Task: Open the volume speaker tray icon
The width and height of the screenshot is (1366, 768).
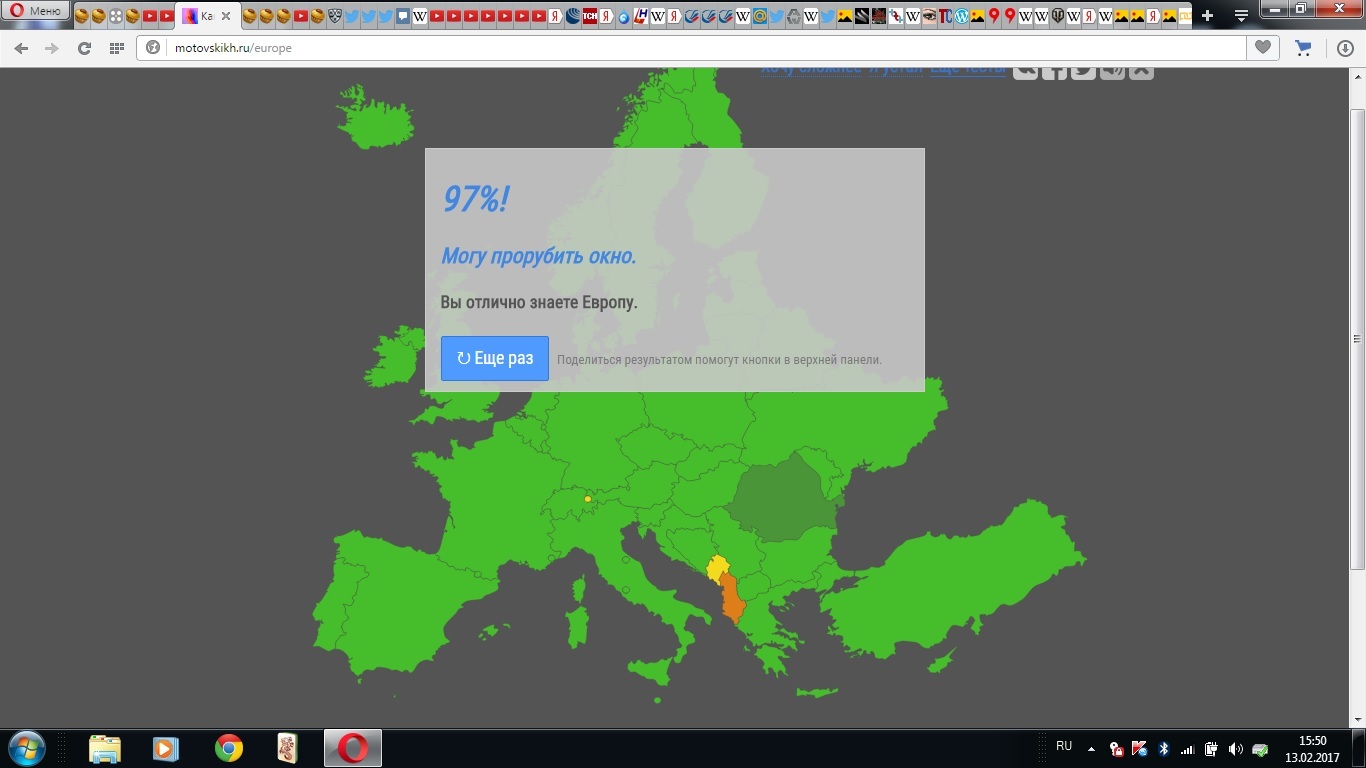Action: [x=1235, y=749]
